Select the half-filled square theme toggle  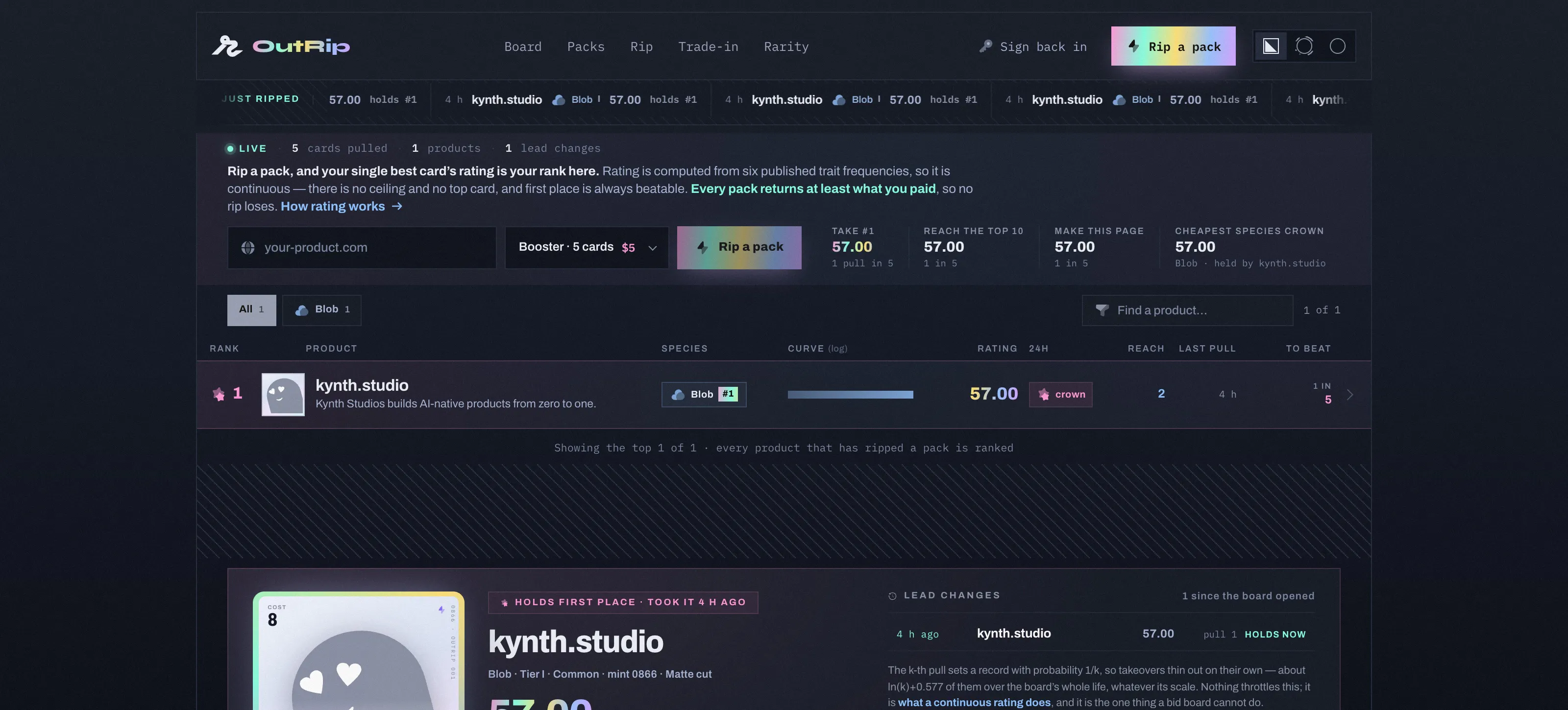(1271, 46)
